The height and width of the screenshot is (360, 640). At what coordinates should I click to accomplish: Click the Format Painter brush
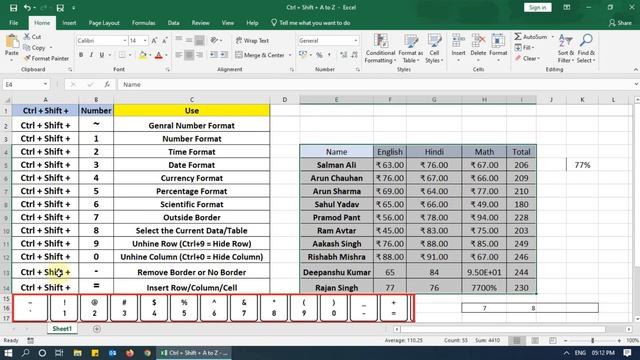(x=27, y=58)
